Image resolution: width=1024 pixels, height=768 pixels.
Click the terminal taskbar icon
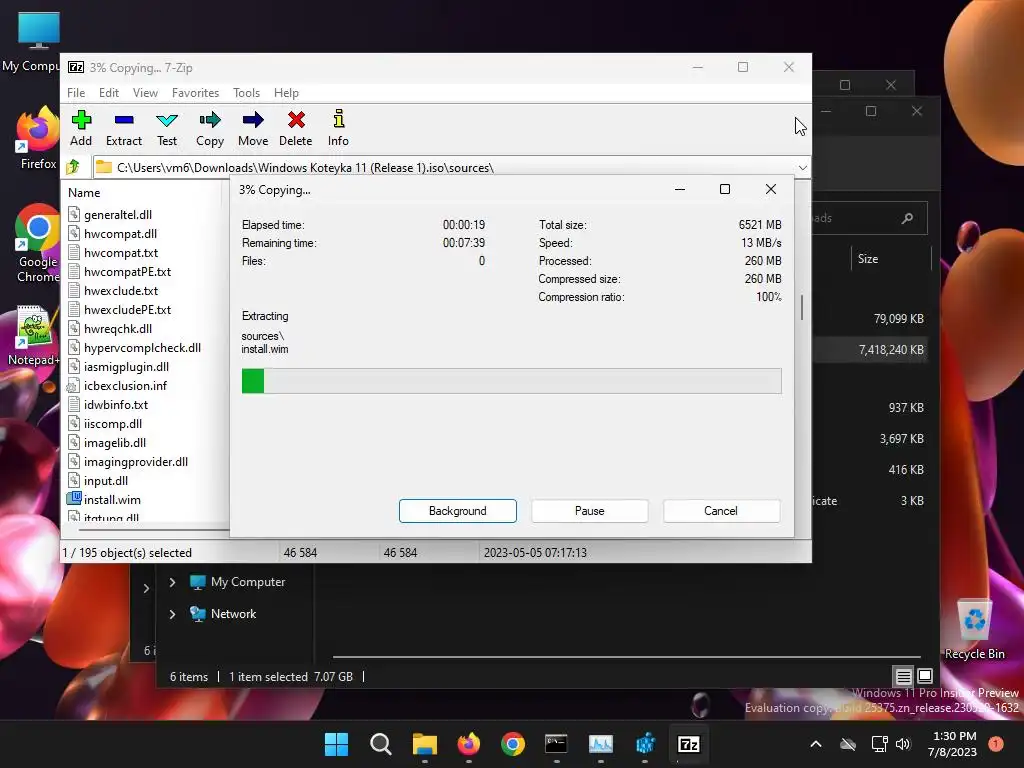point(556,744)
